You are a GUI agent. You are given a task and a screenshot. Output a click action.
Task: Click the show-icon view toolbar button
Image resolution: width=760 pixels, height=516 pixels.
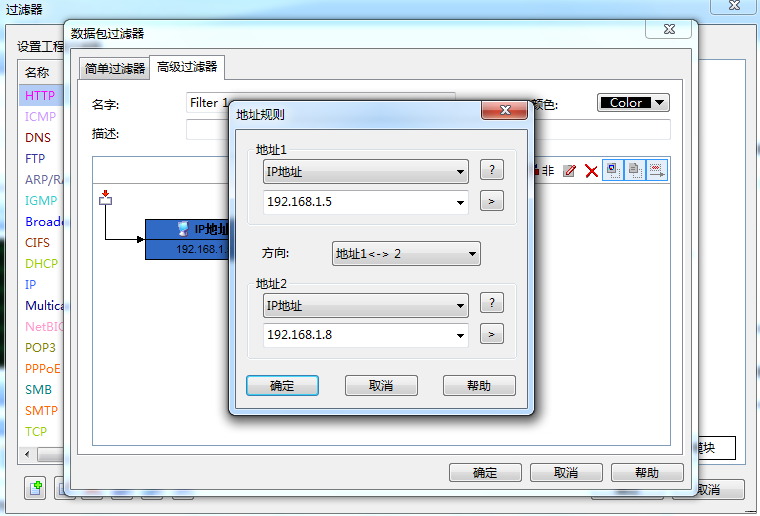point(613,170)
